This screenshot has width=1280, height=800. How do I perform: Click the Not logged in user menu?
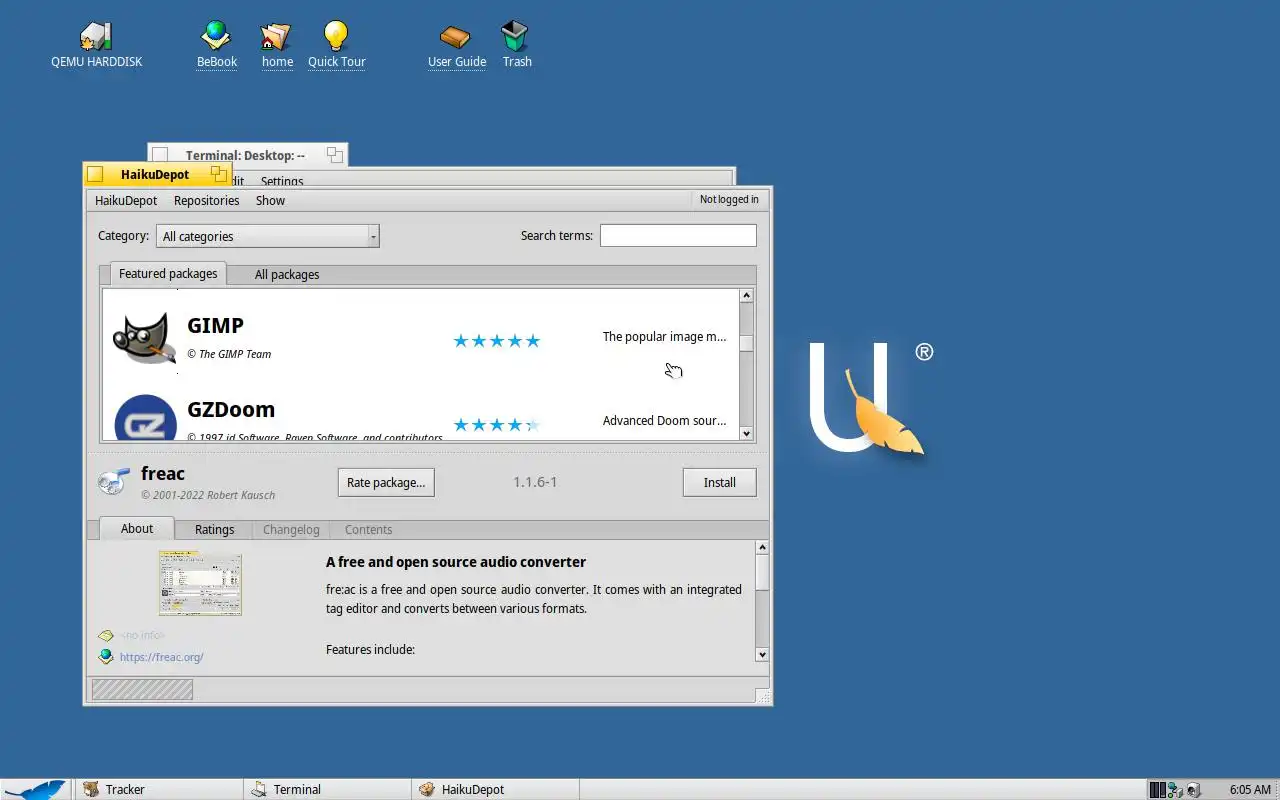coord(729,200)
